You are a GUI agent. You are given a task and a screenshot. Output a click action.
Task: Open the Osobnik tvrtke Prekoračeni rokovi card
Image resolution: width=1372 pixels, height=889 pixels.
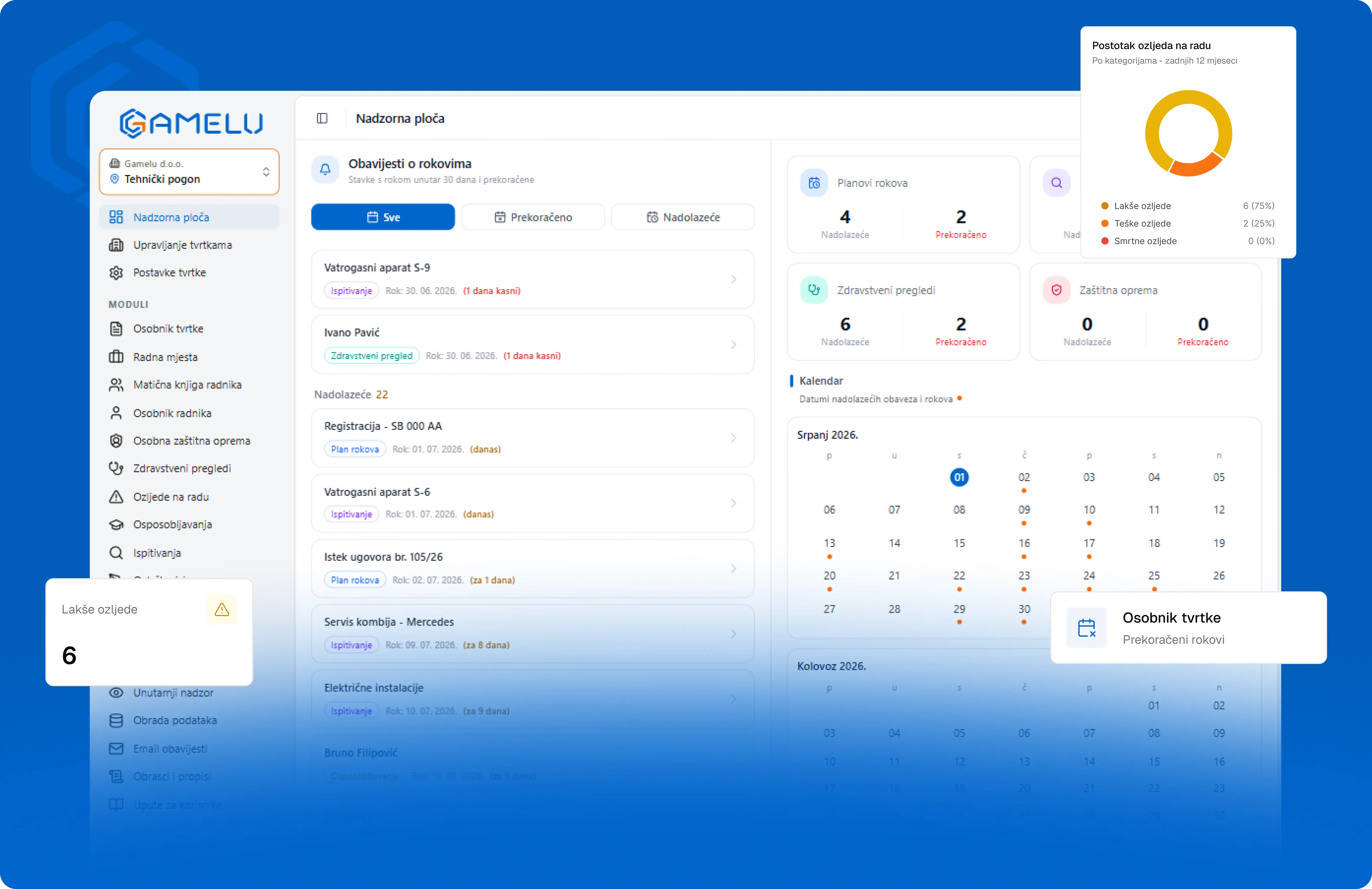click(1189, 628)
